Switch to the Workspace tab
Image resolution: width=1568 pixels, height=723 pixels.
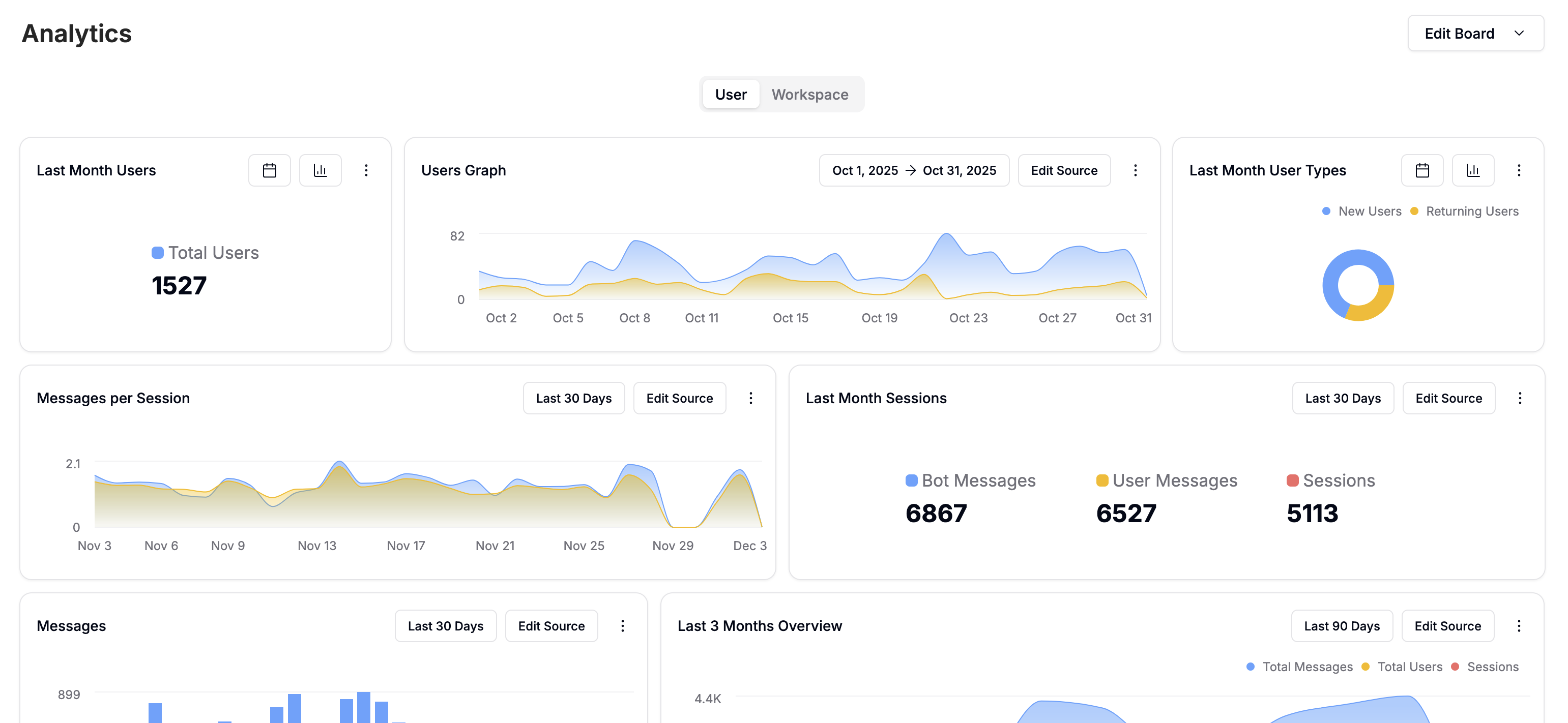[810, 94]
